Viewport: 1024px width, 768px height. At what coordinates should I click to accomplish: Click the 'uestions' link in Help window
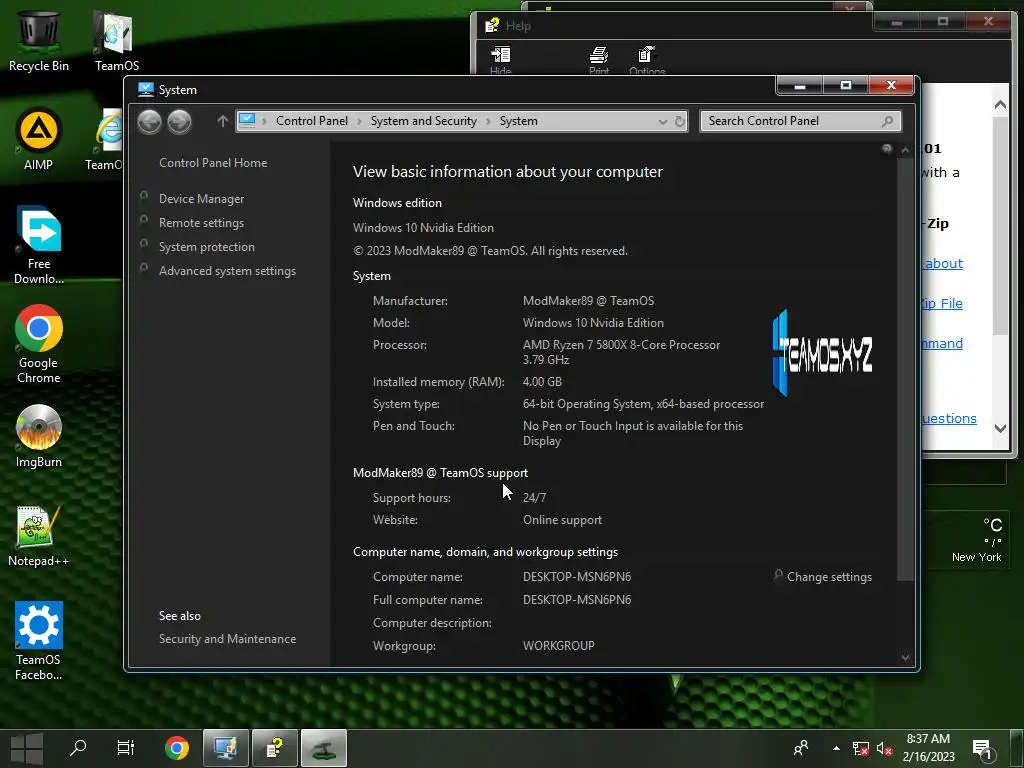click(949, 419)
